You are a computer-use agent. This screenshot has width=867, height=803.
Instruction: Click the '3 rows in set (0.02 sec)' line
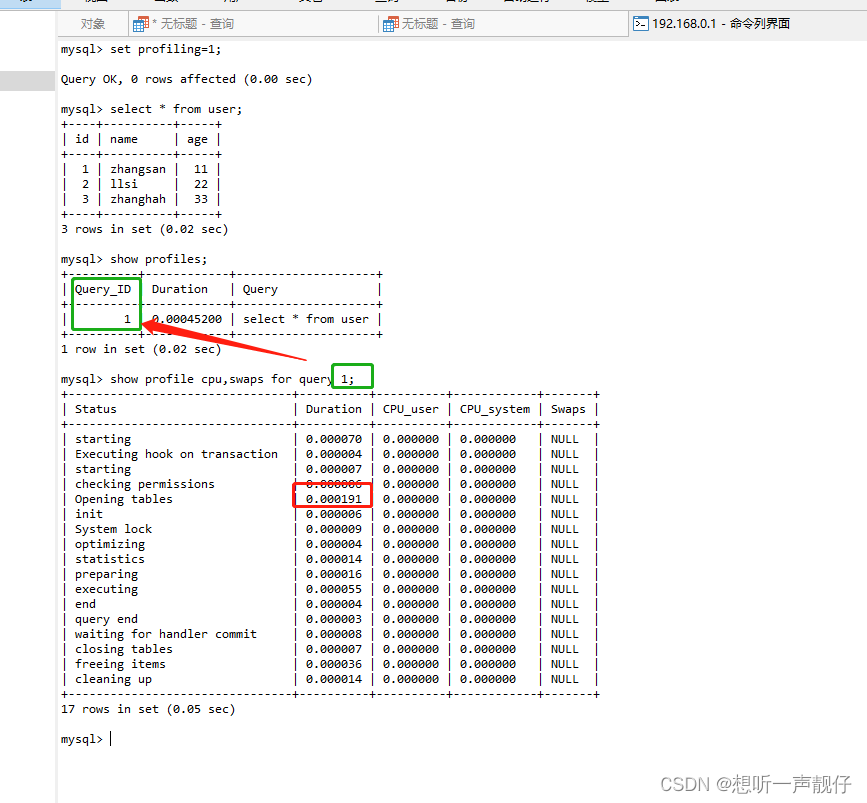coord(144,229)
